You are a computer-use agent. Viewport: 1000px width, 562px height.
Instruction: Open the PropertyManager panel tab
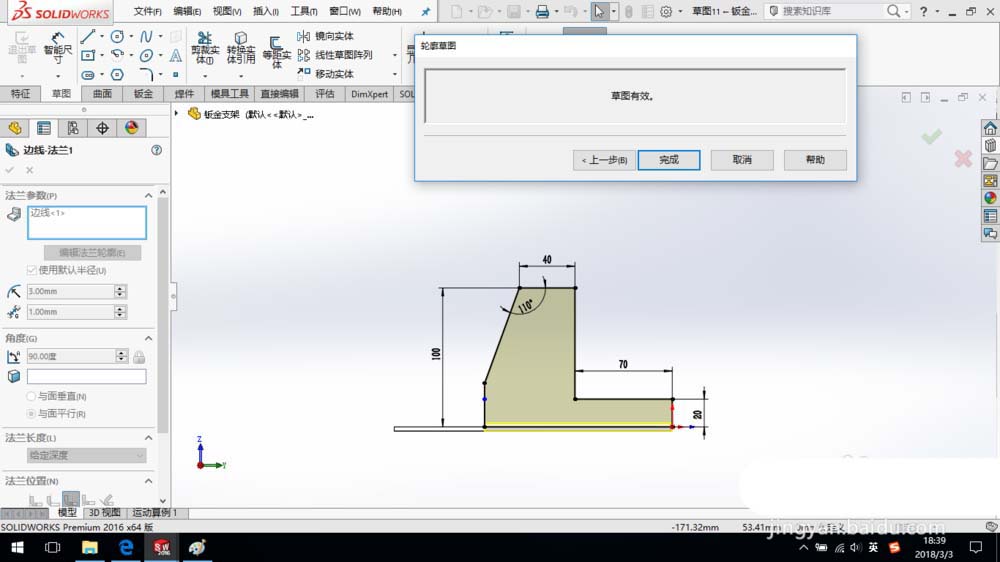click(44, 128)
